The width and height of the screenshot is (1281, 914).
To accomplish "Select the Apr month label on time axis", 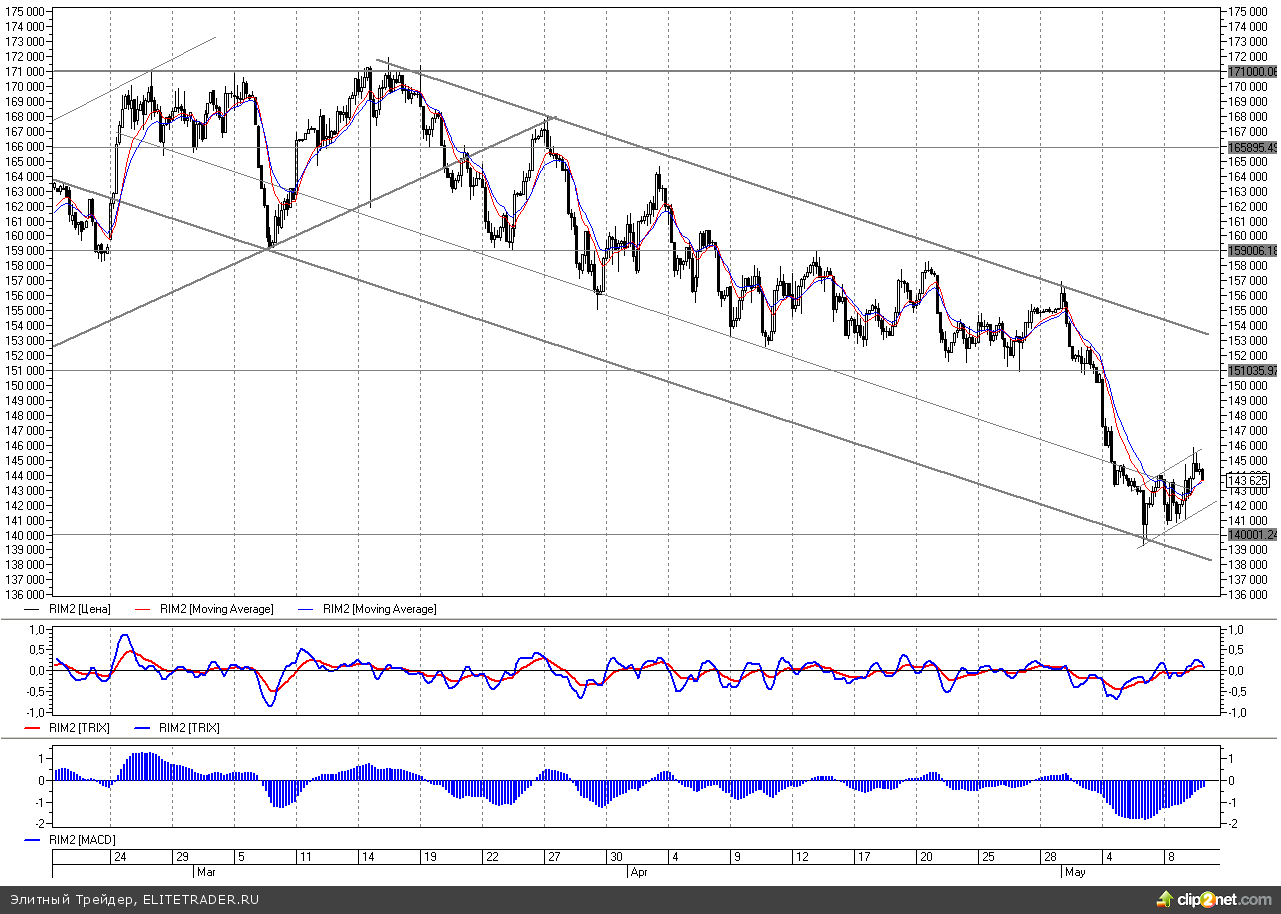I will click(640, 872).
